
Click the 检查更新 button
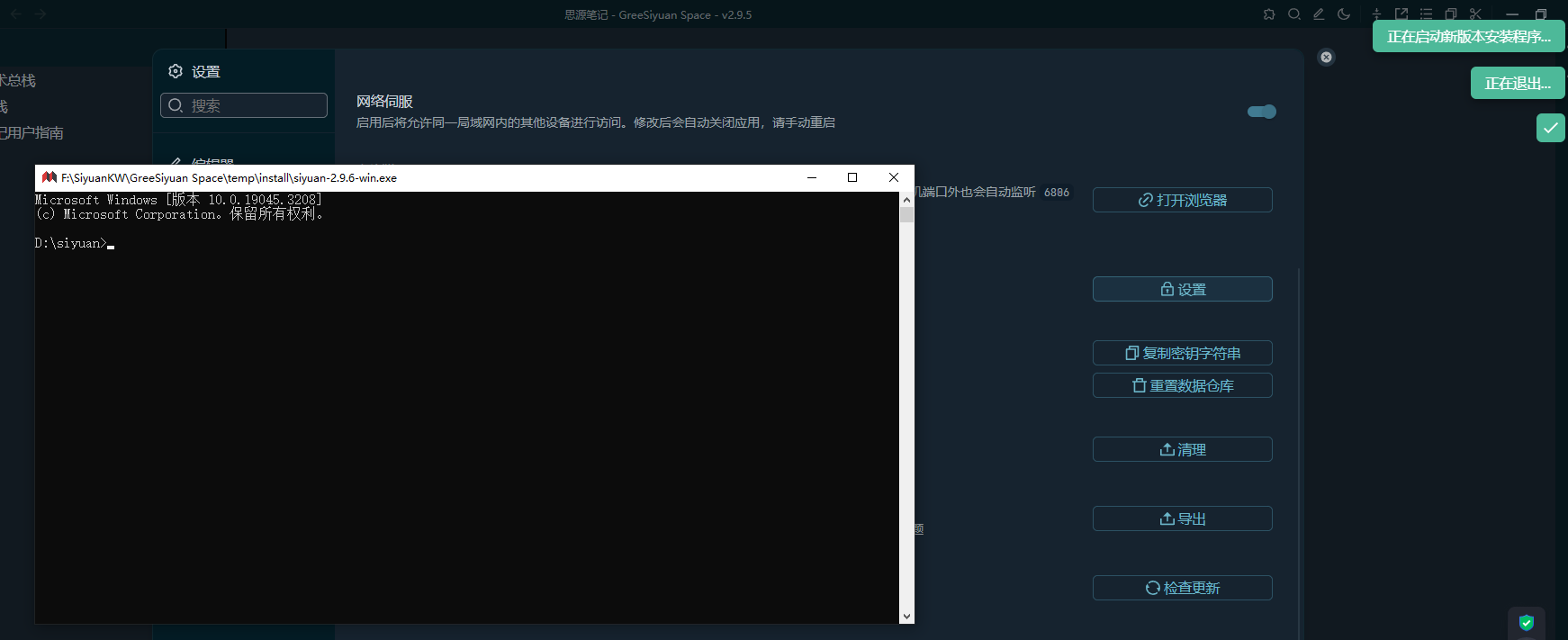[x=1182, y=588]
